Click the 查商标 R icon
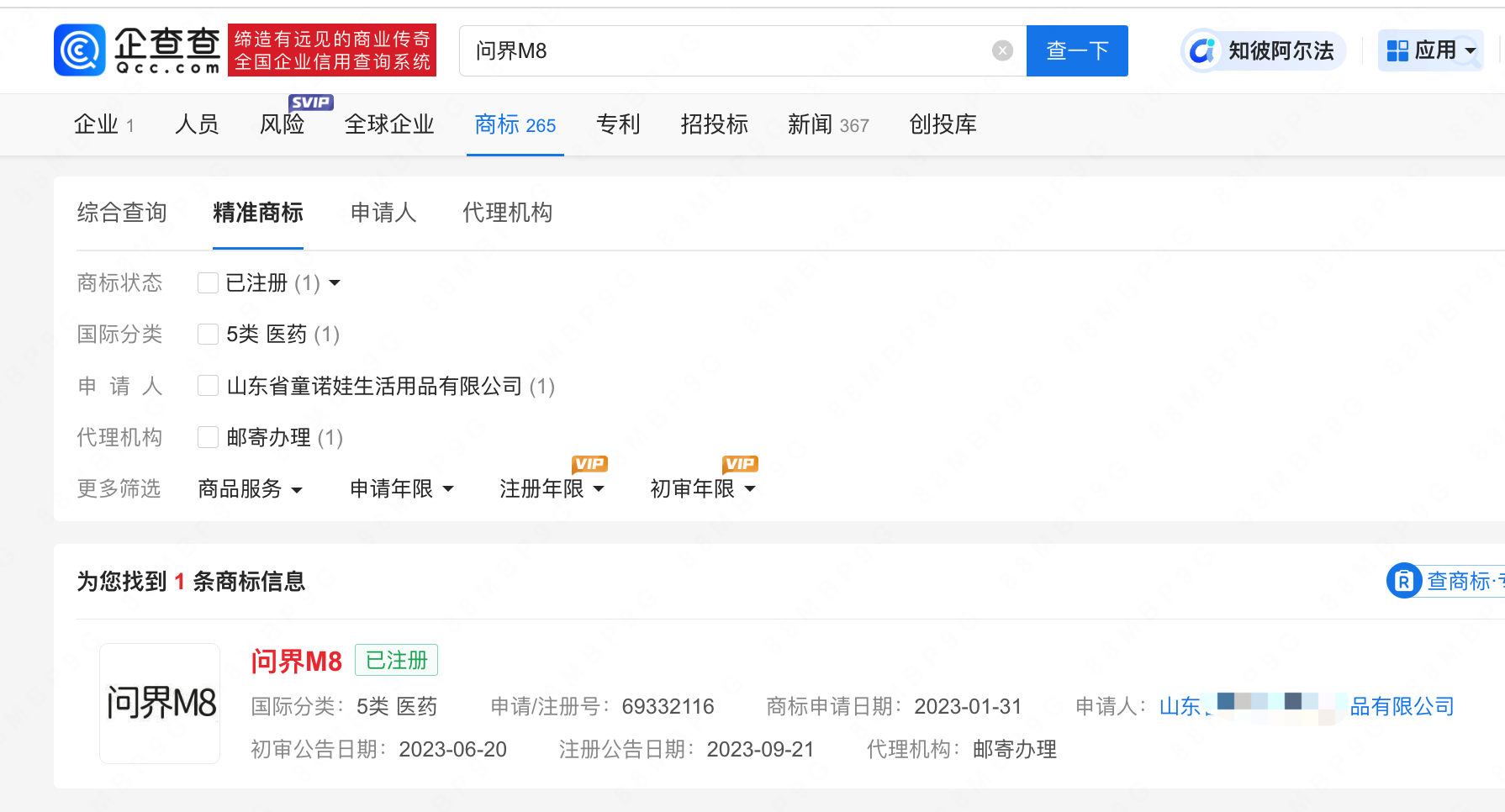The width and height of the screenshot is (1505, 812). (x=1403, y=581)
